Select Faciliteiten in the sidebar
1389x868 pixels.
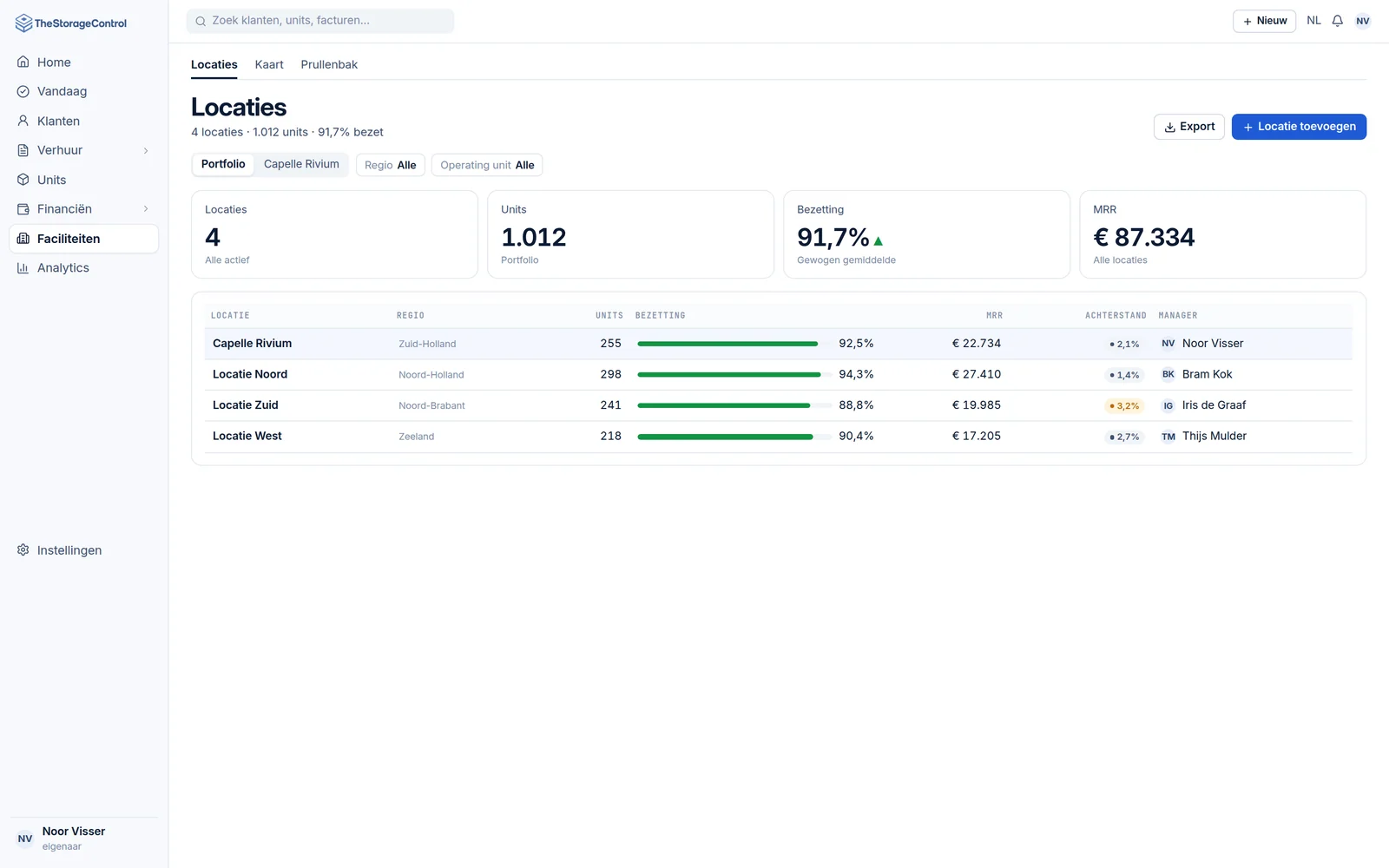click(83, 239)
